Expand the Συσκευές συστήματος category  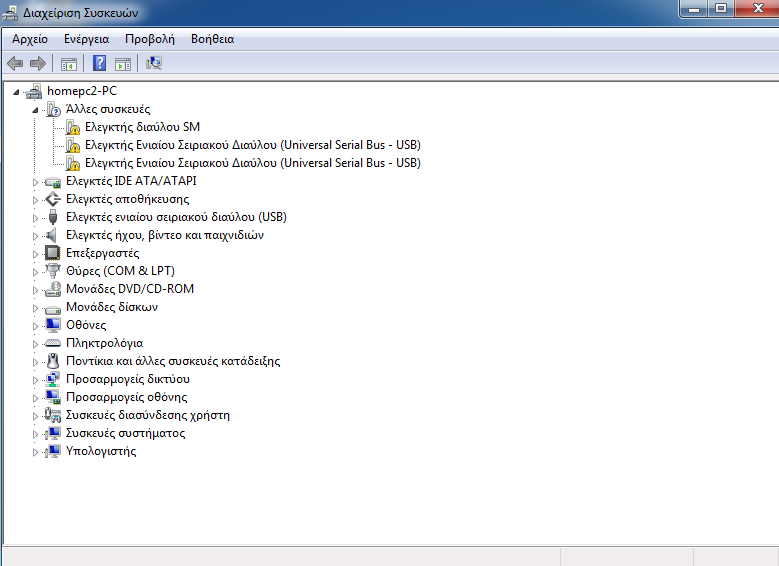tap(35, 434)
